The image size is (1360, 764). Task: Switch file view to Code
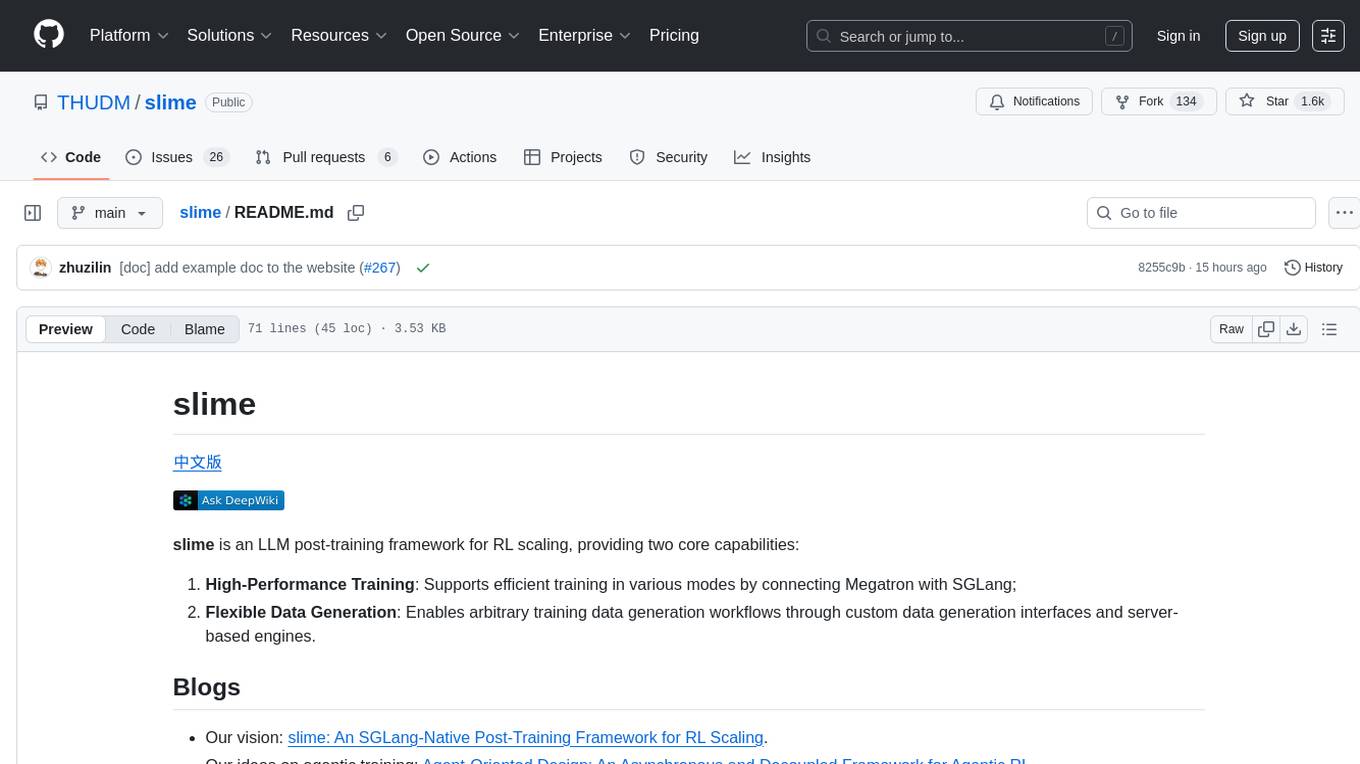138,329
